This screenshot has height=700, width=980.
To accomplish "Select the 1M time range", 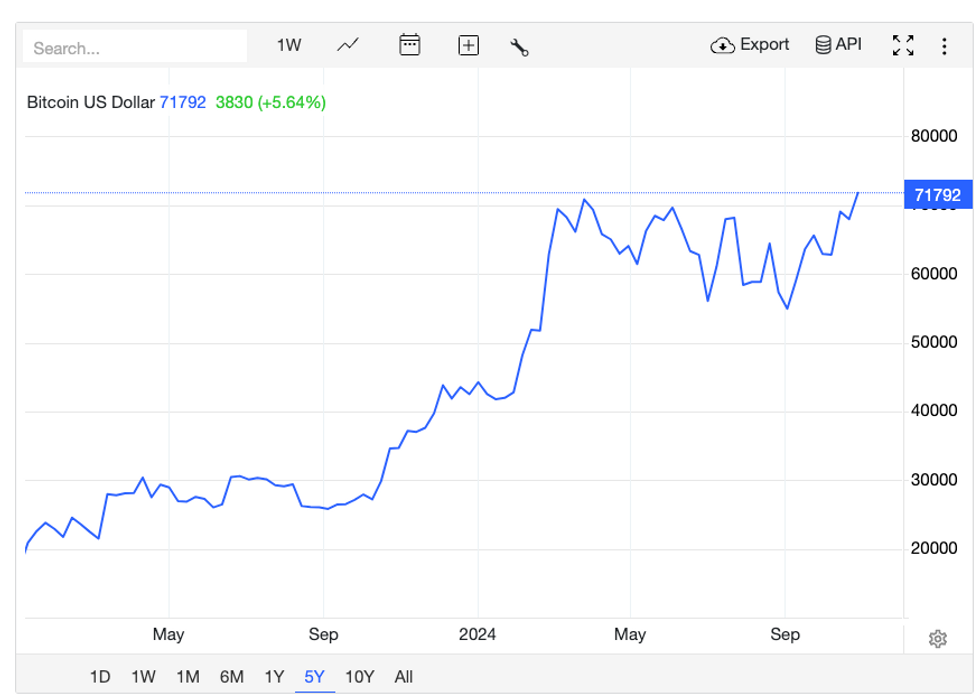I will coord(187,677).
